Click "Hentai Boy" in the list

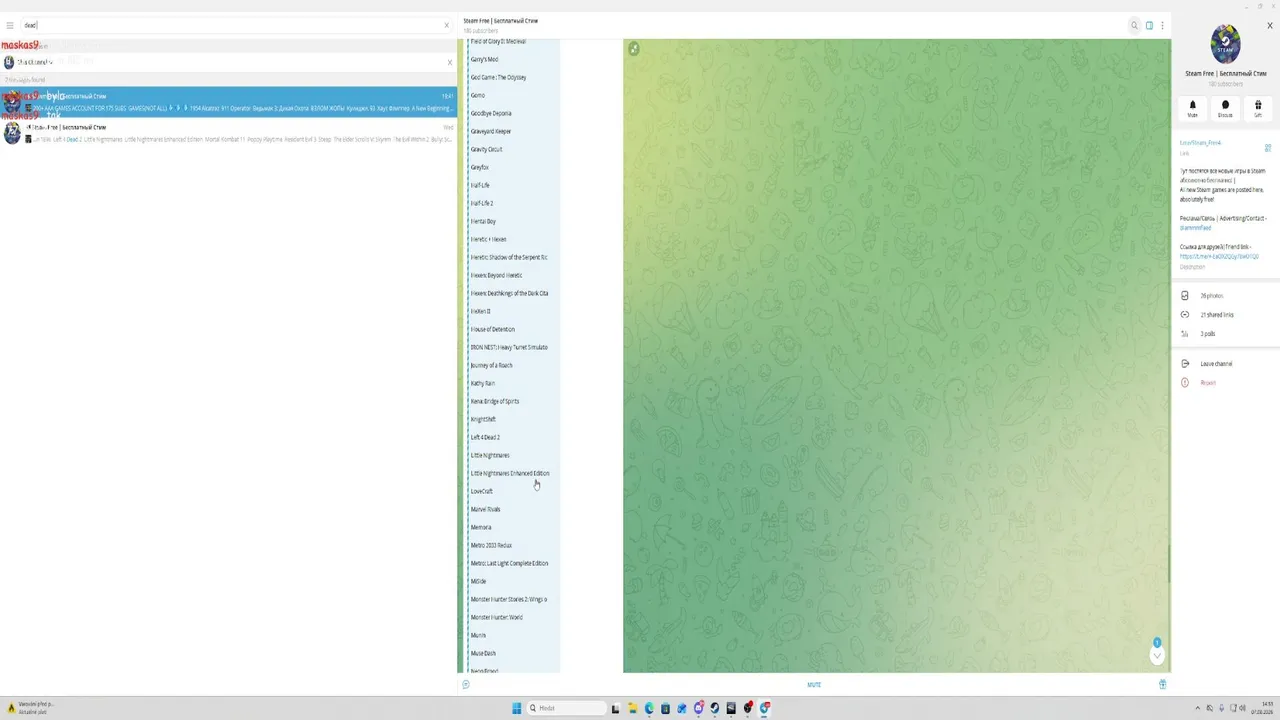[483, 221]
